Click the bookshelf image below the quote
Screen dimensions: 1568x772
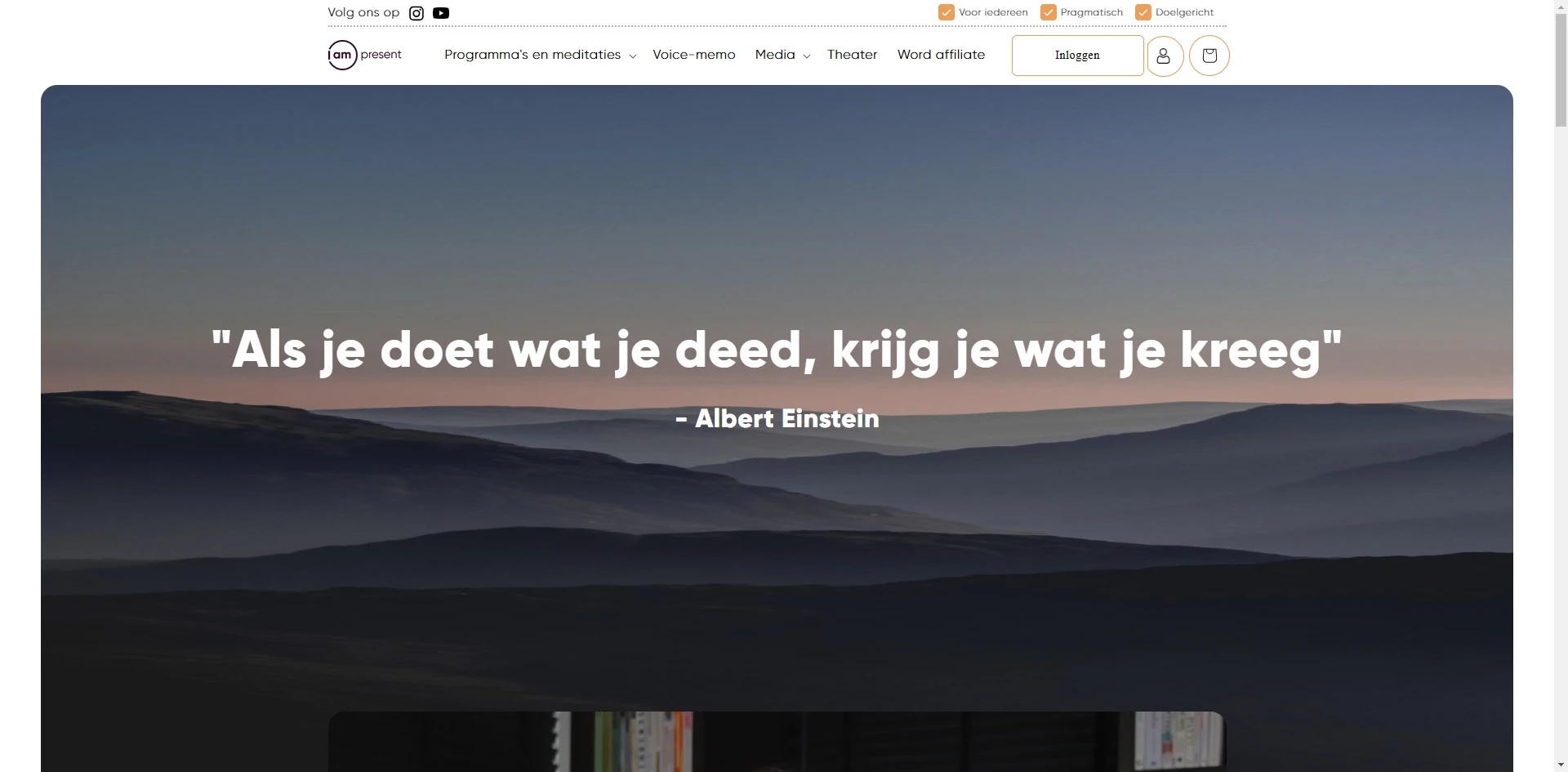(776, 742)
